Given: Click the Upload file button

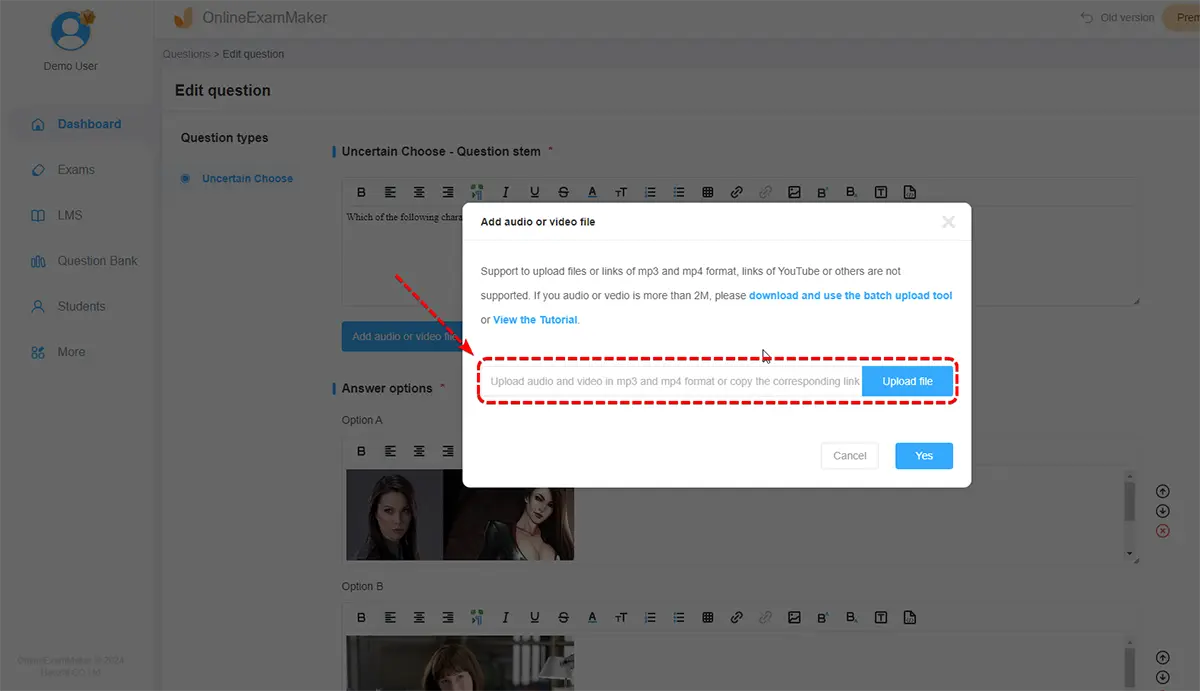Looking at the screenshot, I should (907, 381).
